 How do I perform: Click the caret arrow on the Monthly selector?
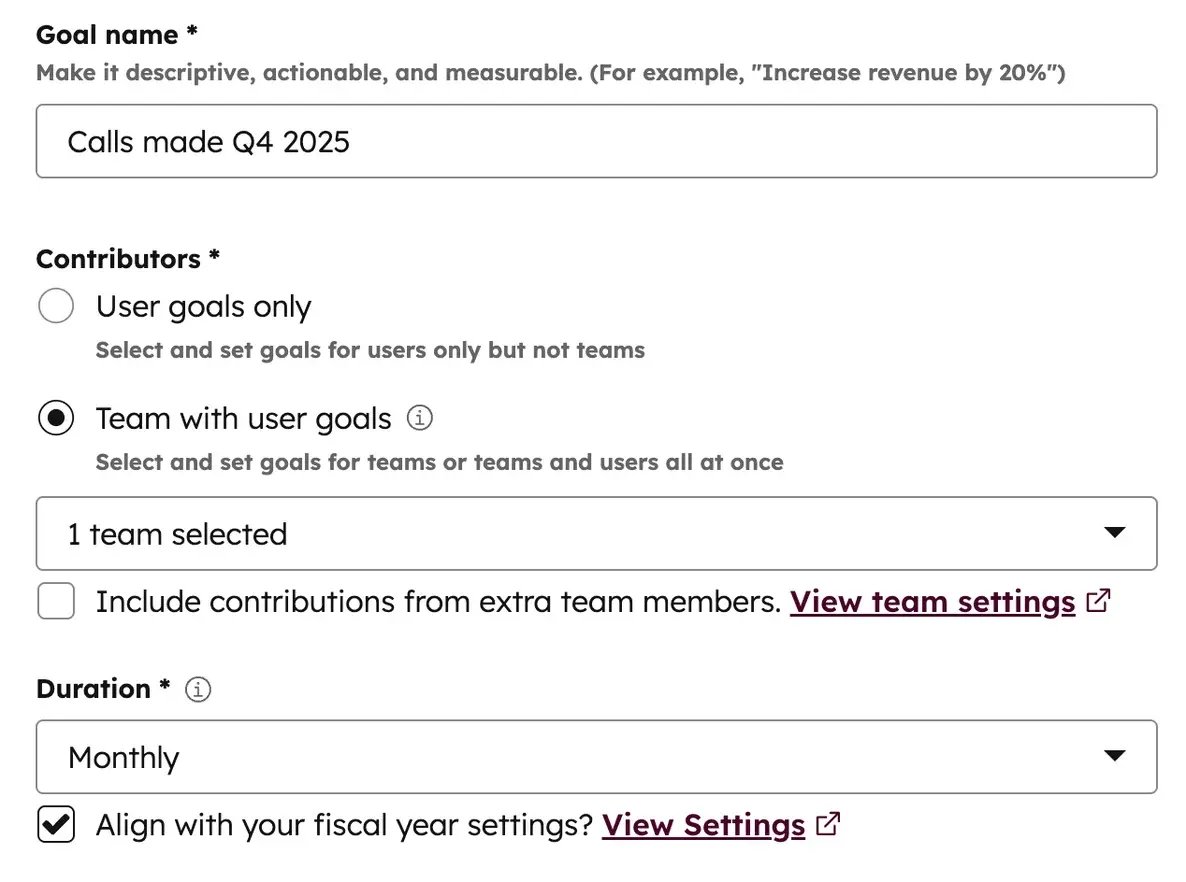(x=1115, y=756)
